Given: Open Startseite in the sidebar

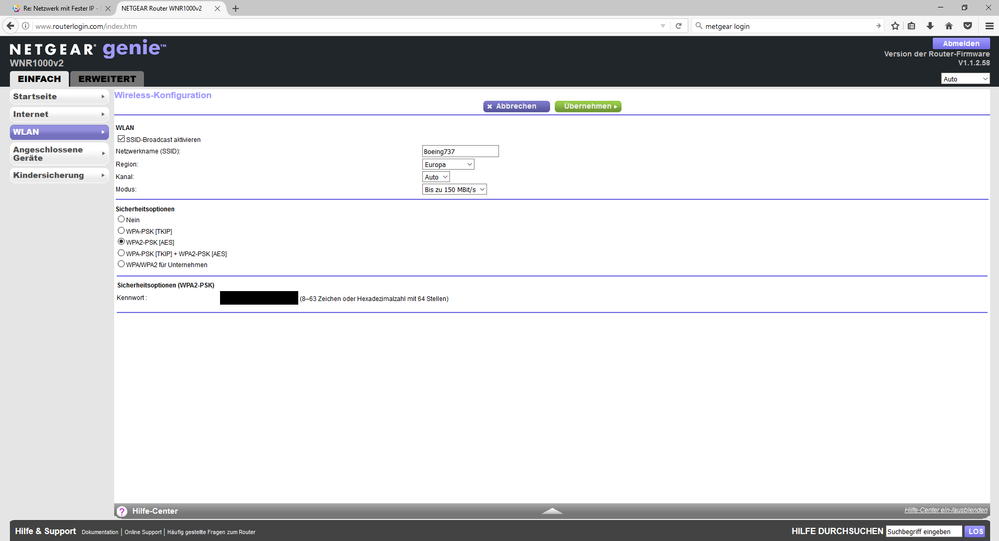Looking at the screenshot, I should pyautogui.click(x=59, y=96).
